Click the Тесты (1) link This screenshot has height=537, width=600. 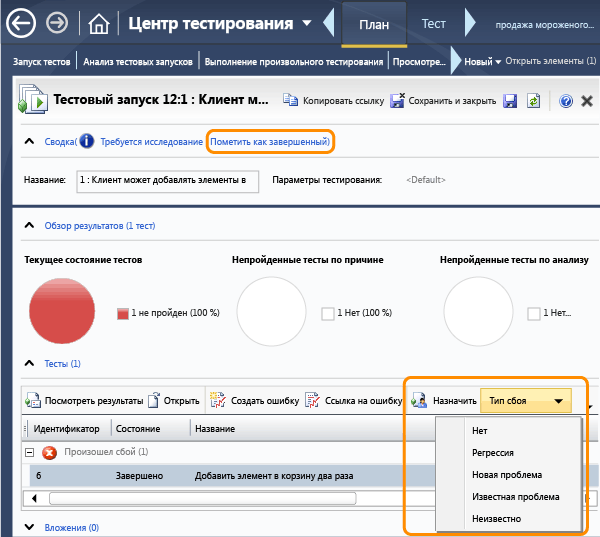pos(62,364)
